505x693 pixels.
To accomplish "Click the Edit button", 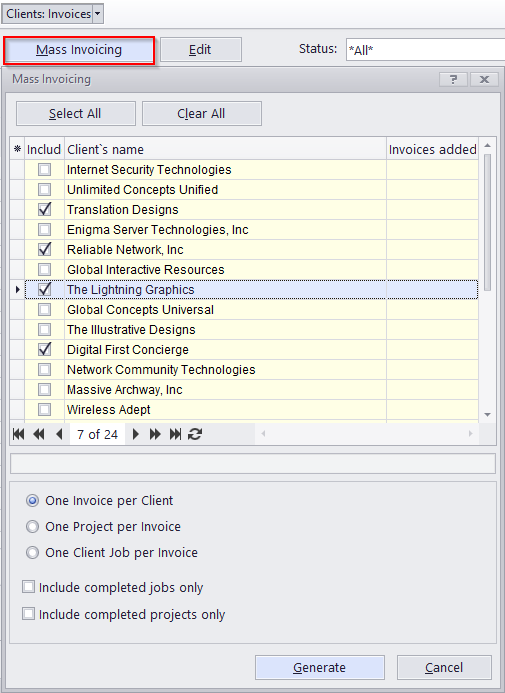I will tap(201, 50).
